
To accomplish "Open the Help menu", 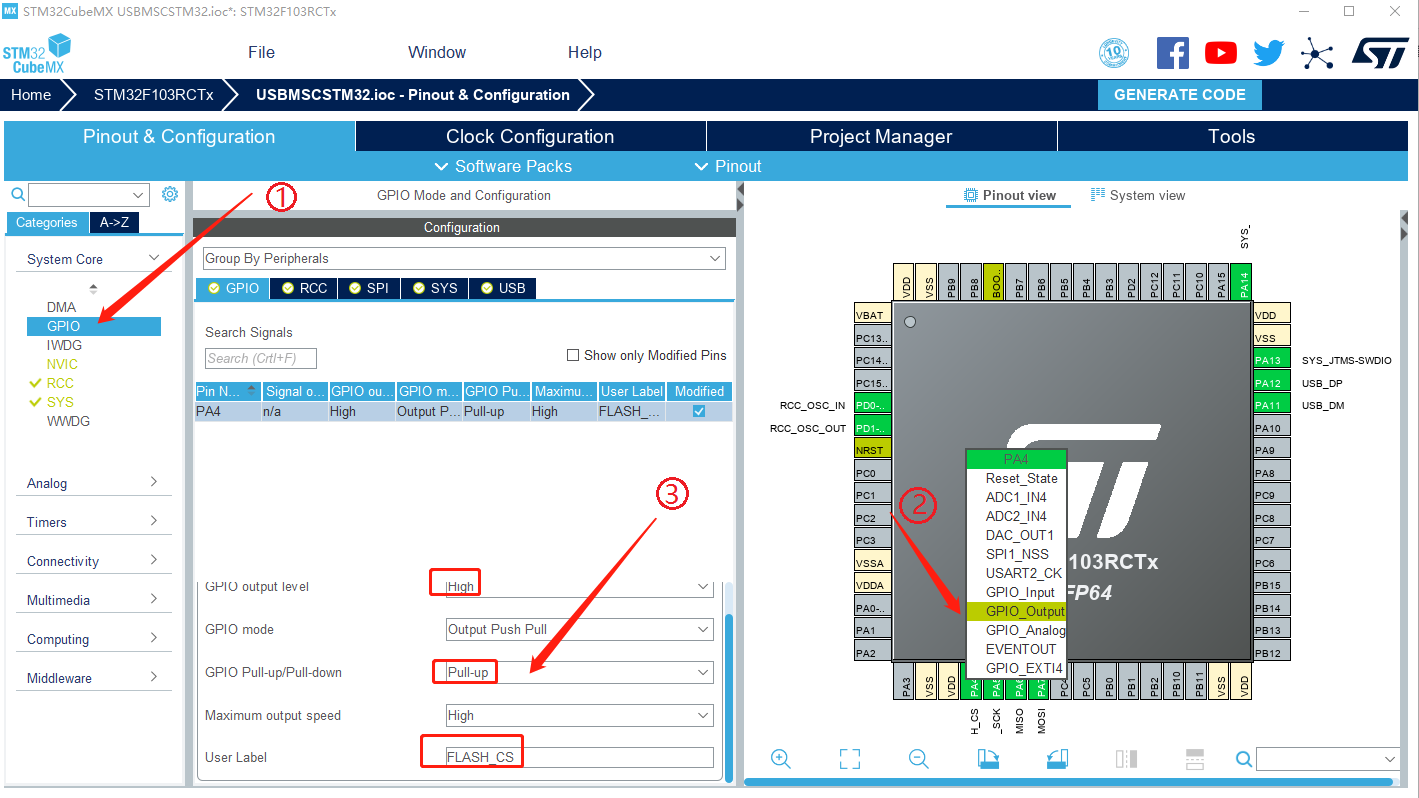I will click(x=584, y=52).
